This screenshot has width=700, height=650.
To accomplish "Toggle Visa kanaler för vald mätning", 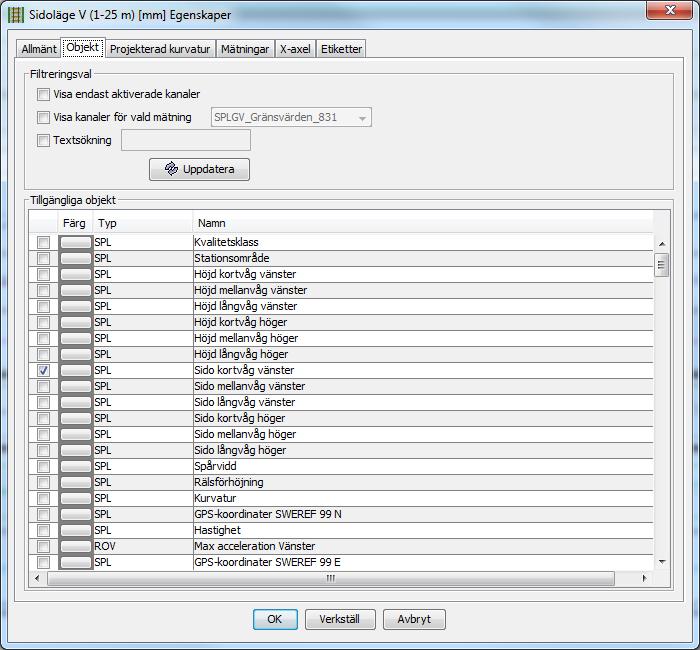I will pos(43,117).
